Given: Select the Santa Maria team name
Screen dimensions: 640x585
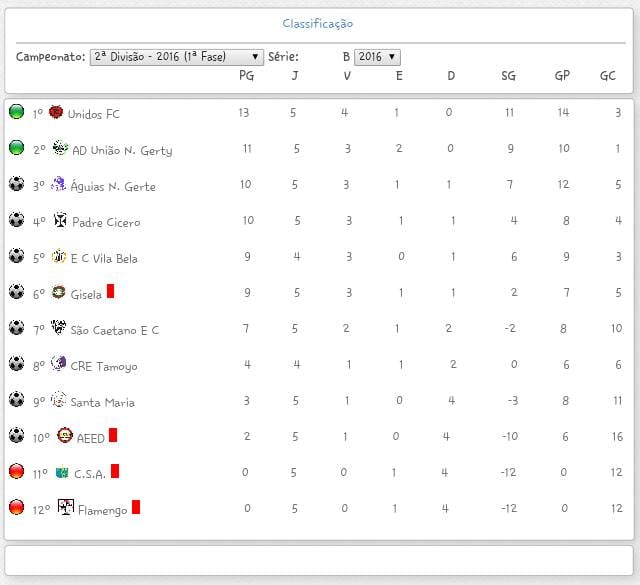Looking at the screenshot, I should [x=102, y=402].
